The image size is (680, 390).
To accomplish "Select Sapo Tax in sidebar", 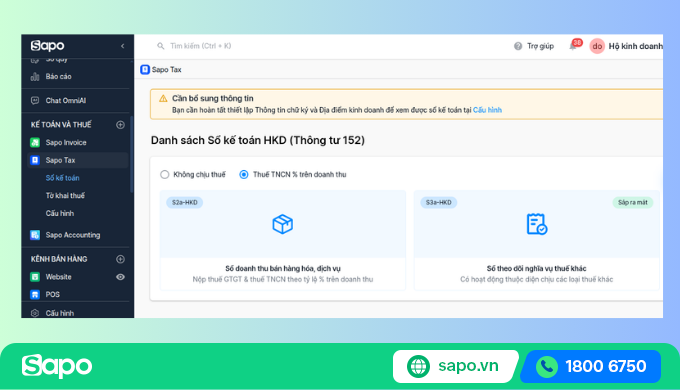I will click(78, 160).
